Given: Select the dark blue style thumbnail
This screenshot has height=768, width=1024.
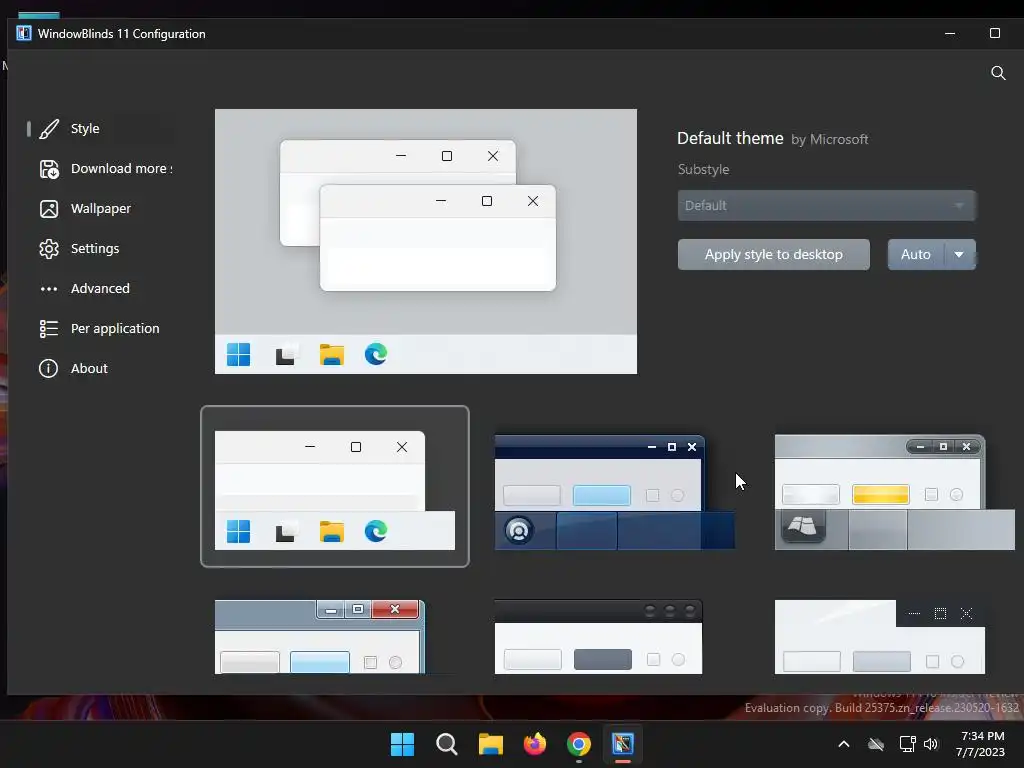Looking at the screenshot, I should 615,492.
